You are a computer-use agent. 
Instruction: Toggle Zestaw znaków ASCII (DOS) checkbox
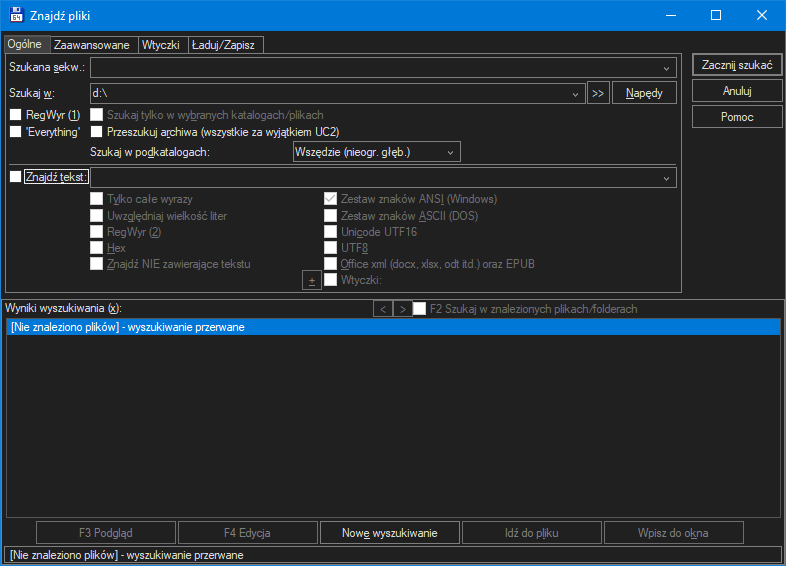(330, 216)
